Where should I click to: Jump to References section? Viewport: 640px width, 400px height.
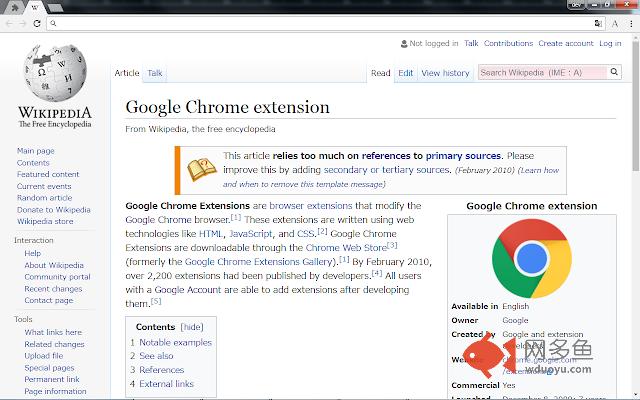click(162, 370)
